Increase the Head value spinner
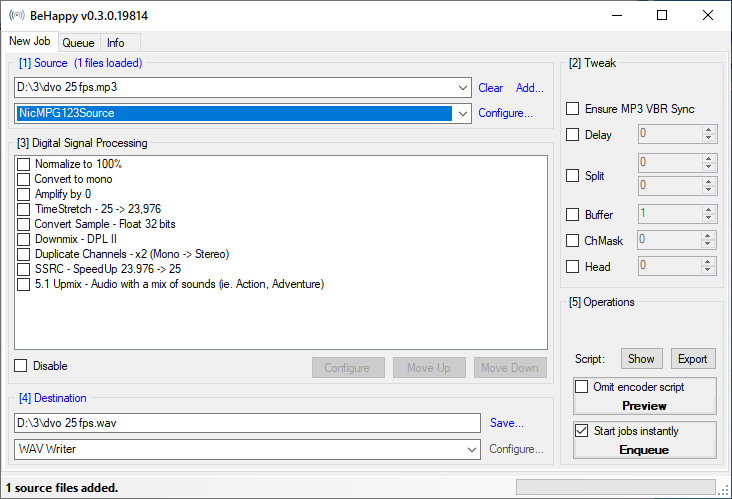This screenshot has height=499, width=732. point(708,262)
